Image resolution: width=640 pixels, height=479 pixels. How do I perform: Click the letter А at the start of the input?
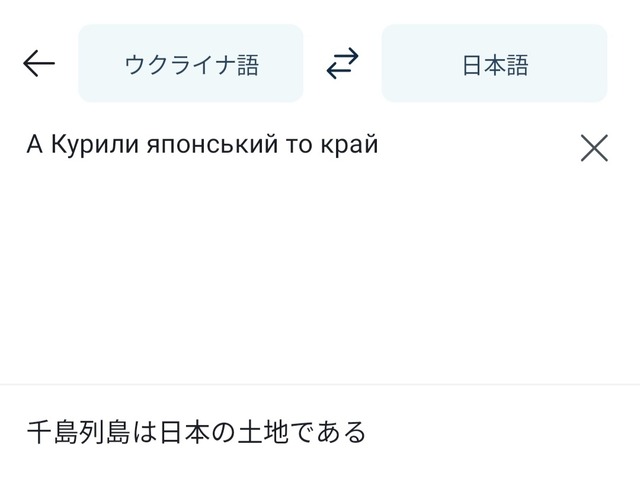coord(35,144)
